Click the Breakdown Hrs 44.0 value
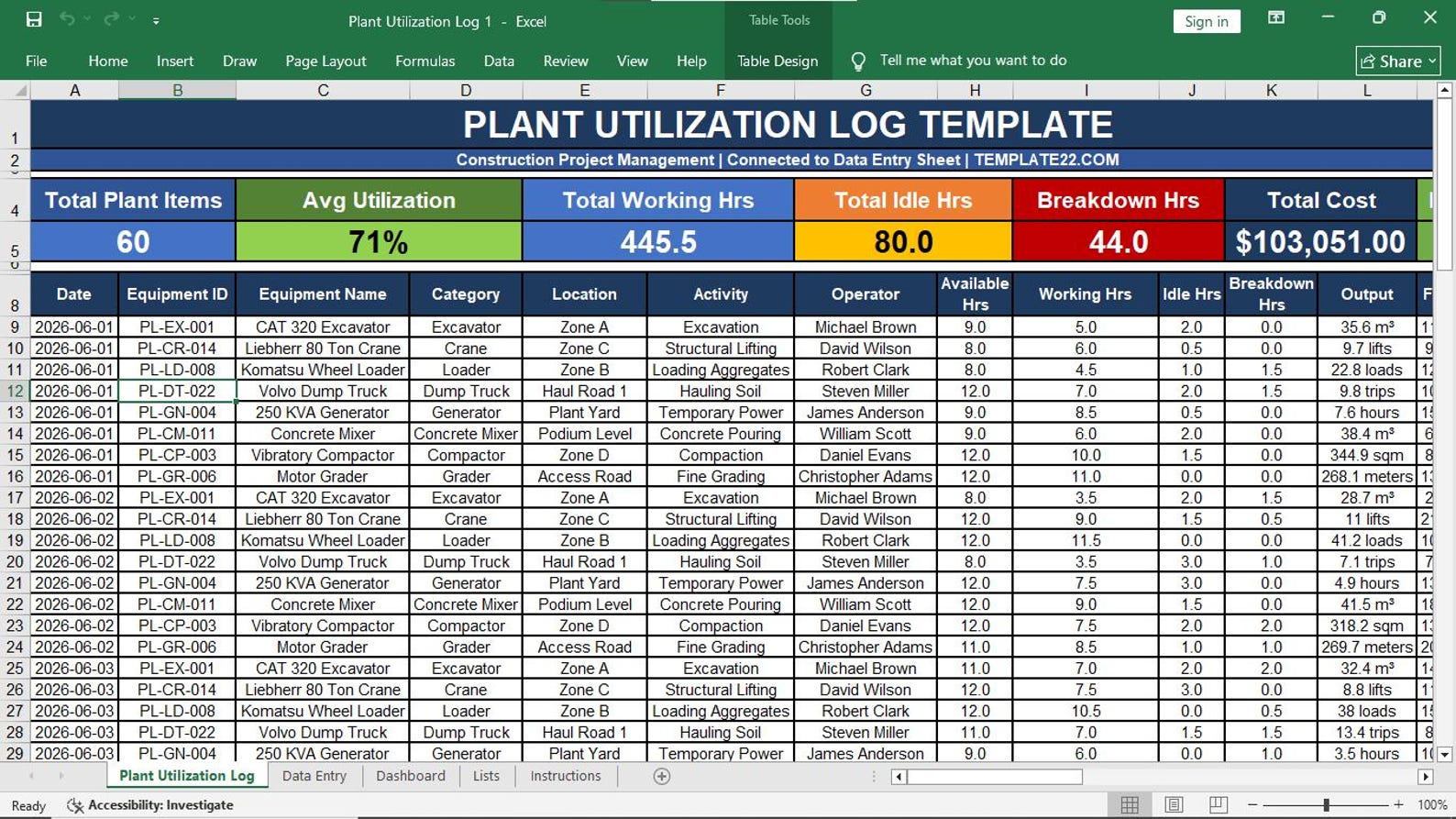The width and height of the screenshot is (1456, 819). pos(1118,242)
